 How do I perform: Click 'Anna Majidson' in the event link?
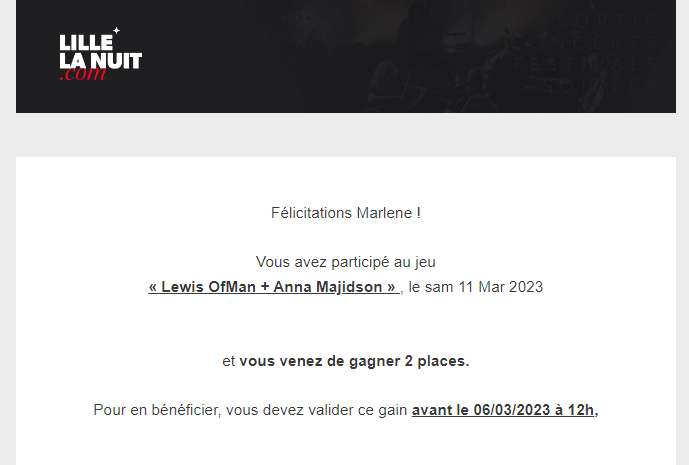(335, 287)
